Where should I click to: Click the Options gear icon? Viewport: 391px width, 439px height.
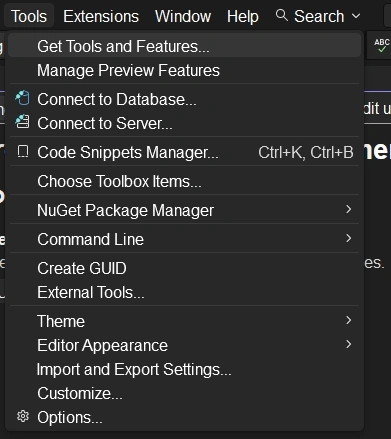(x=23, y=416)
